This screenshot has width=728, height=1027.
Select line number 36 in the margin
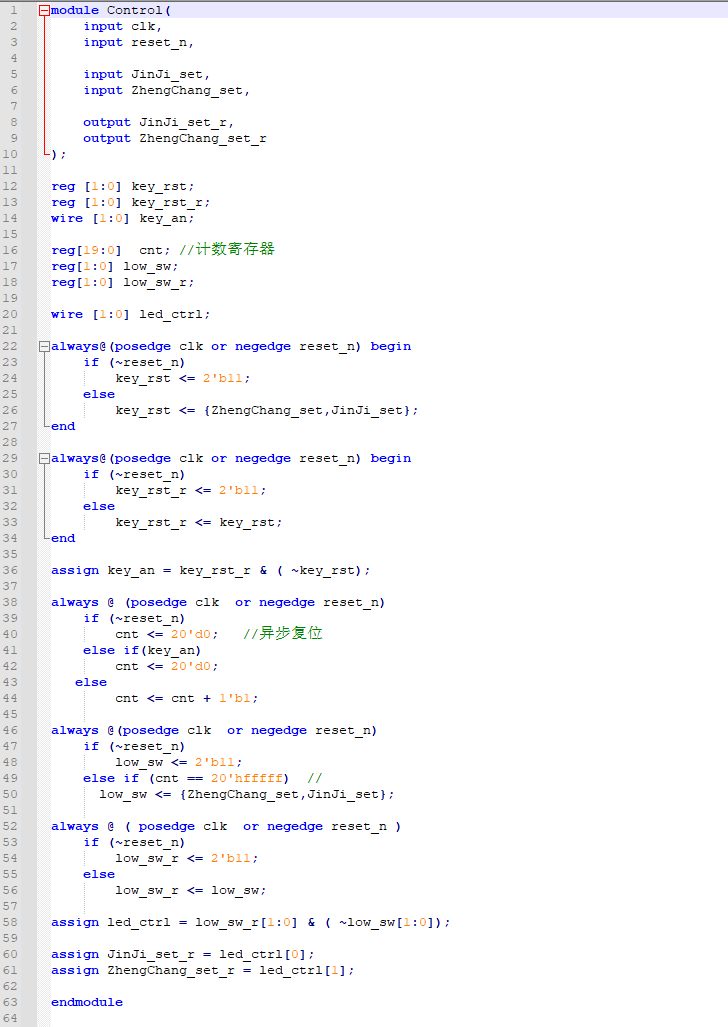(10, 570)
